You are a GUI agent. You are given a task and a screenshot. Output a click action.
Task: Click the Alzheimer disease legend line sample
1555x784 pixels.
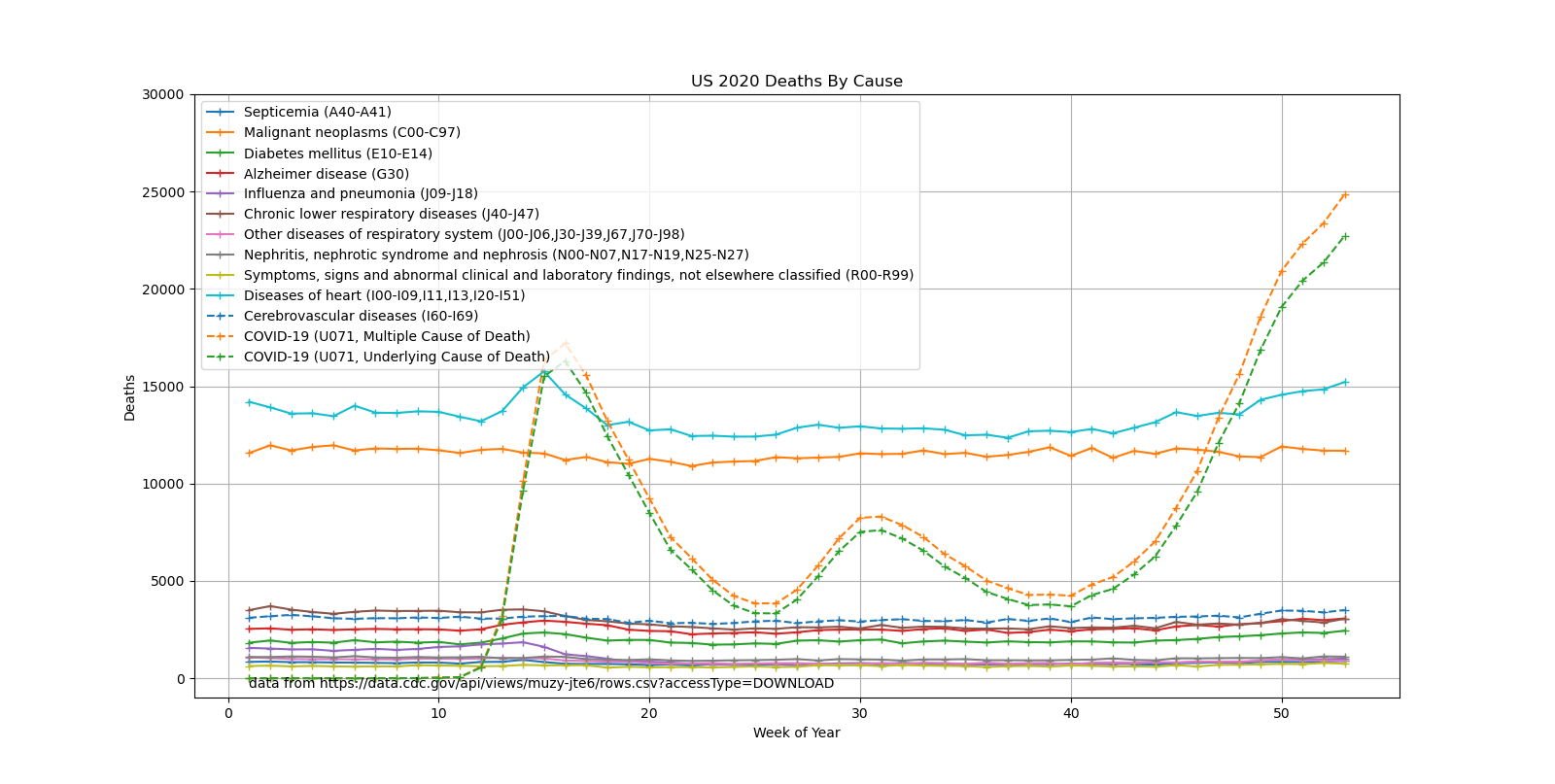221,174
